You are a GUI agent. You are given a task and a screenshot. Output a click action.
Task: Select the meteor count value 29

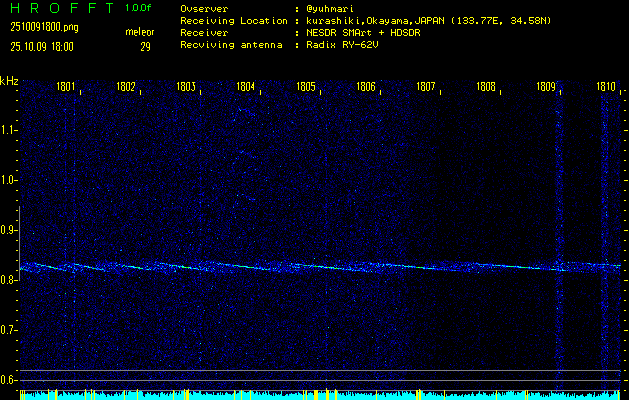tap(145, 46)
